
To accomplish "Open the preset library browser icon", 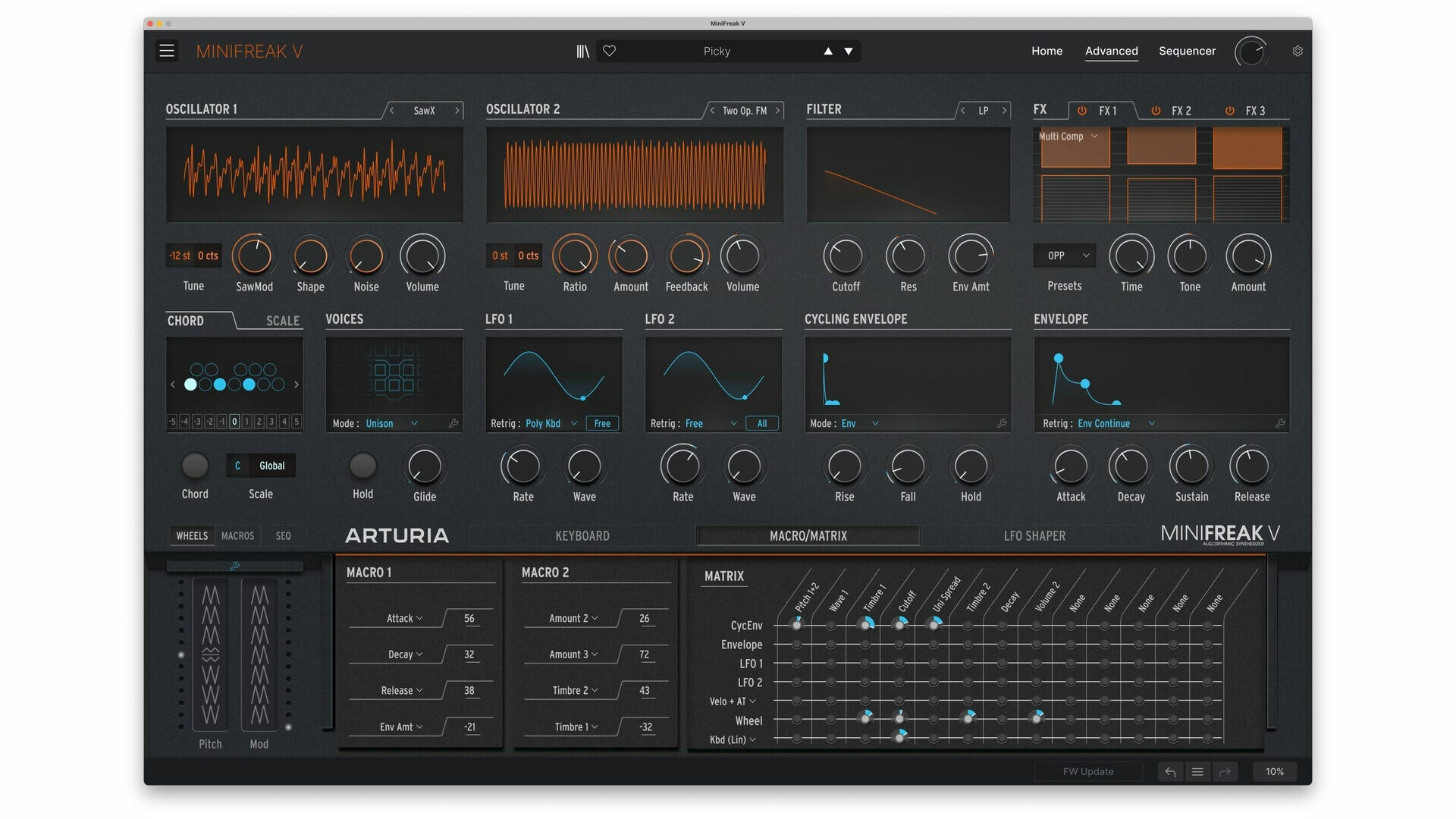I will click(582, 51).
